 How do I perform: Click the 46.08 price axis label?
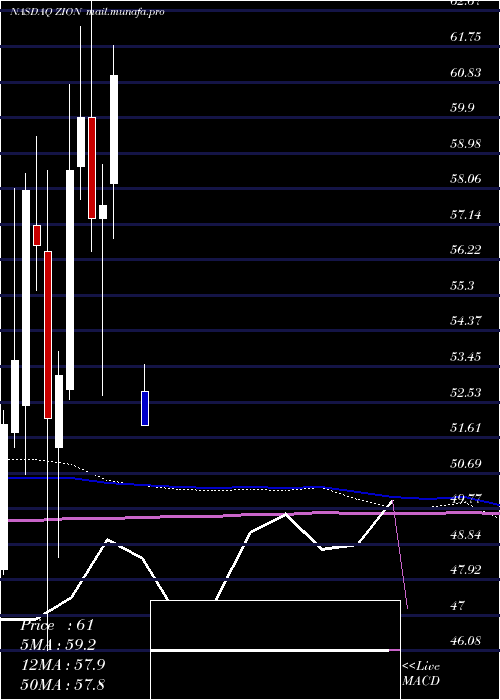pyautogui.click(x=466, y=641)
